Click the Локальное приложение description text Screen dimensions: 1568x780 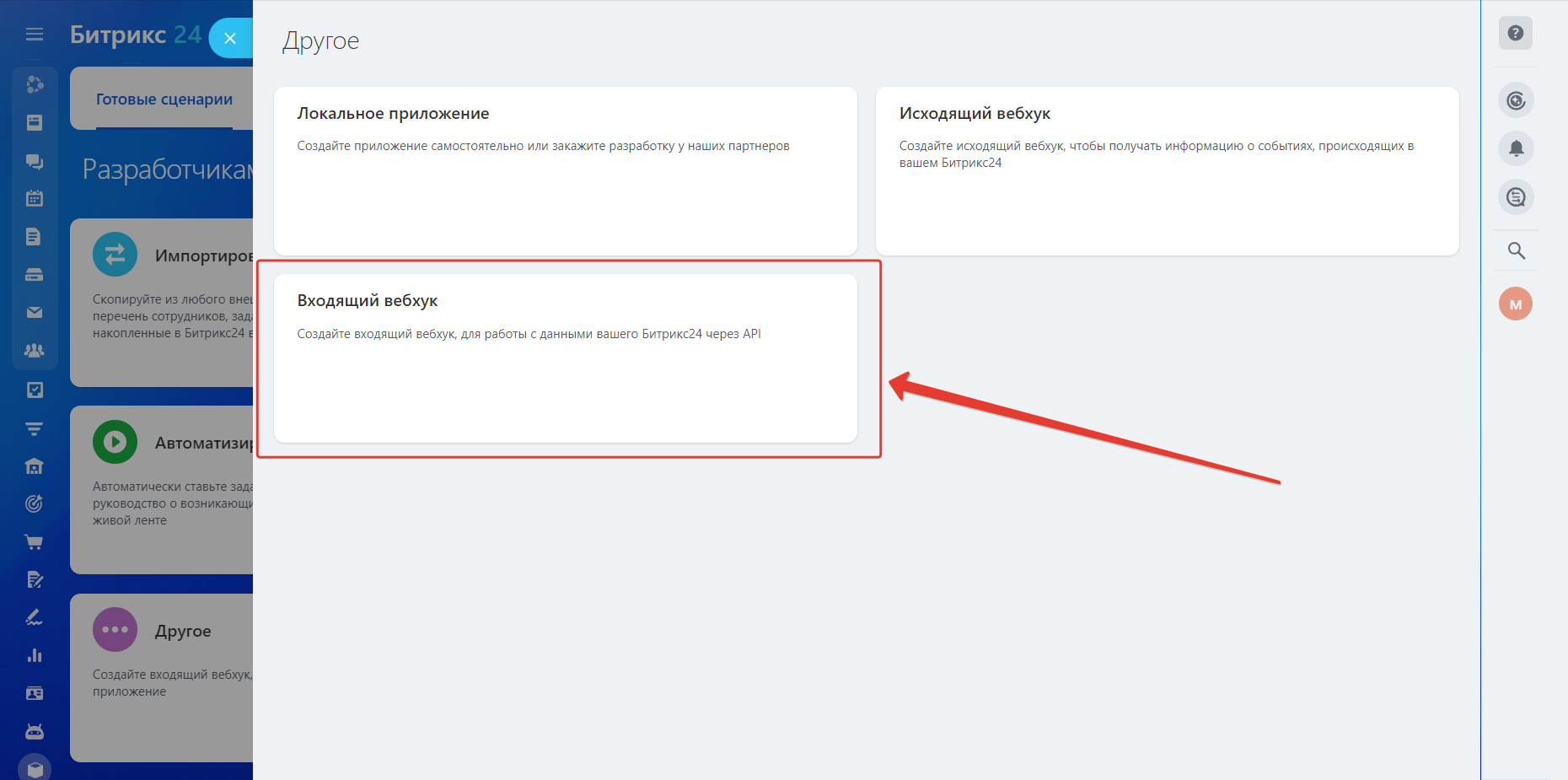543,146
